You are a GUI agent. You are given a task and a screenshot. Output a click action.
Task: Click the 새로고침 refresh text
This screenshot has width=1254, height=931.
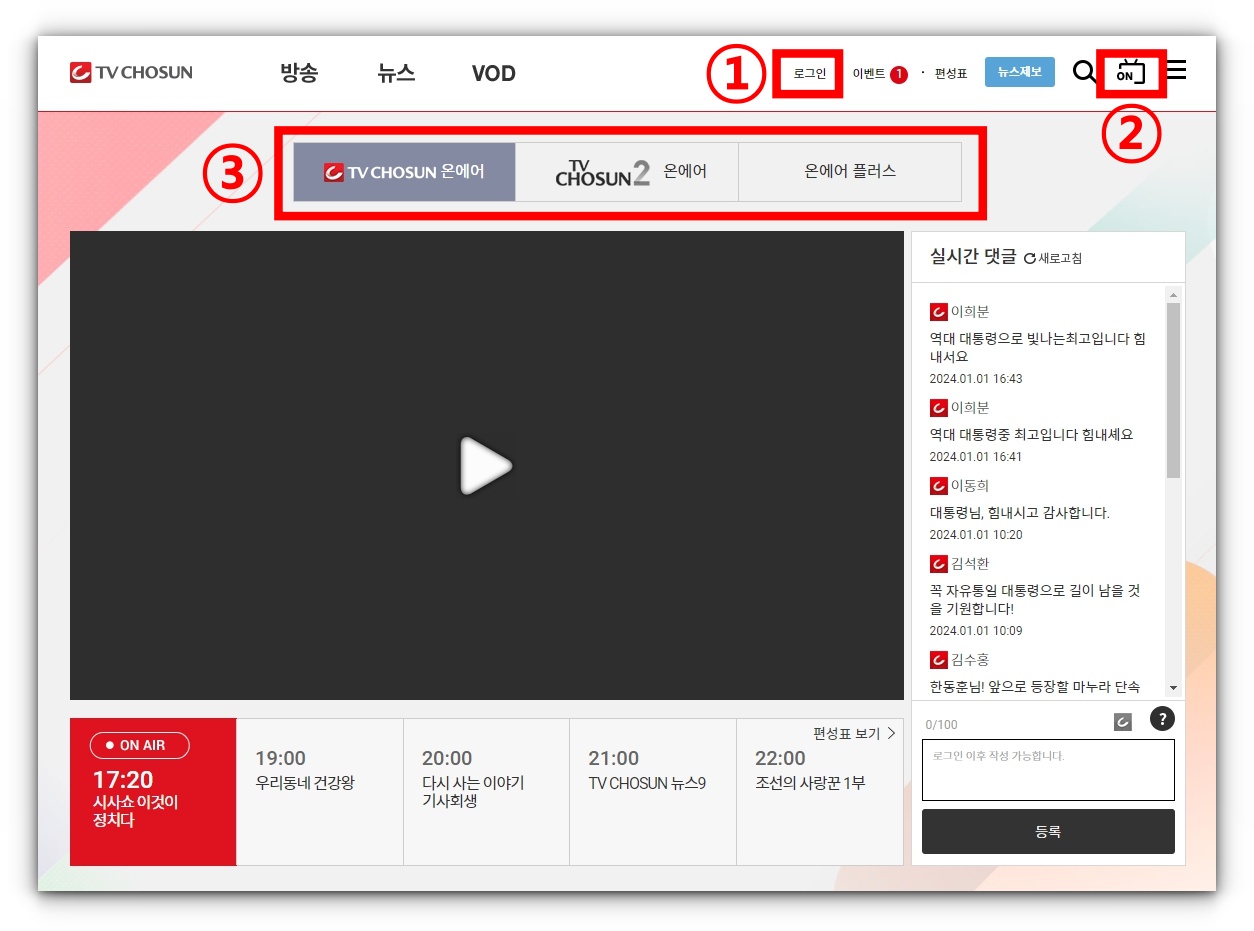(1060, 259)
